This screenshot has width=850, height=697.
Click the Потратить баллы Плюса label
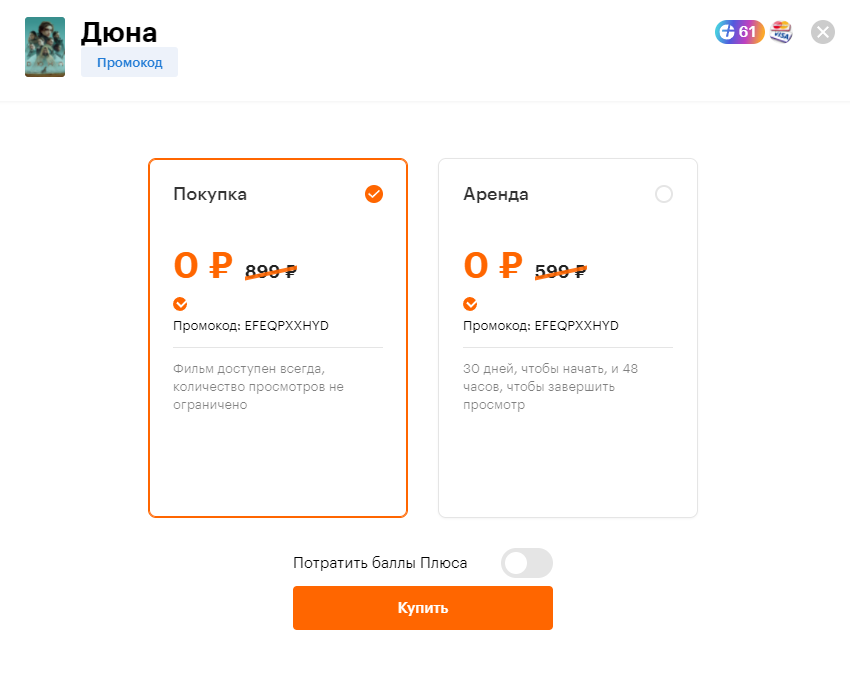point(380,563)
